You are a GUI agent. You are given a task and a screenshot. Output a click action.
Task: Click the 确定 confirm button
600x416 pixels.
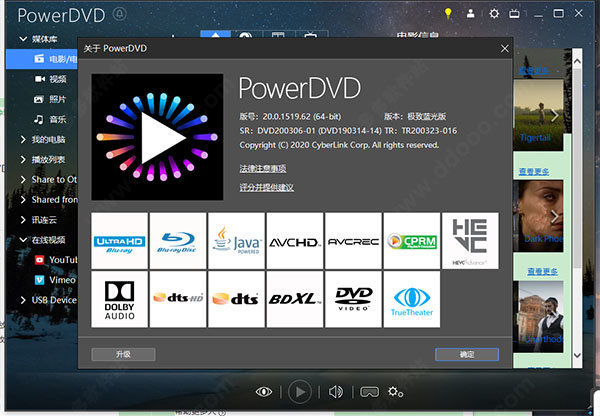pyautogui.click(x=466, y=354)
